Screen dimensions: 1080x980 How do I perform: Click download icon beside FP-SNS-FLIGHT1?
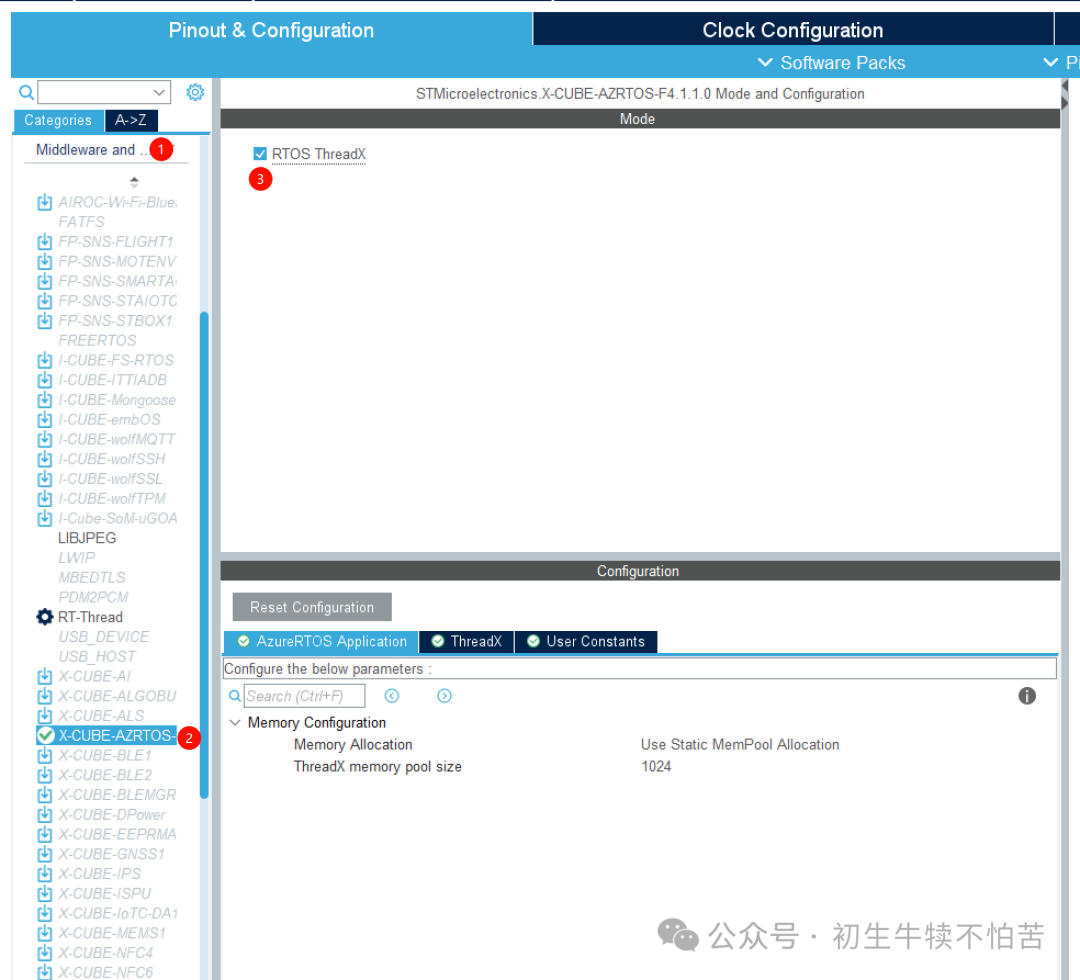(45, 242)
